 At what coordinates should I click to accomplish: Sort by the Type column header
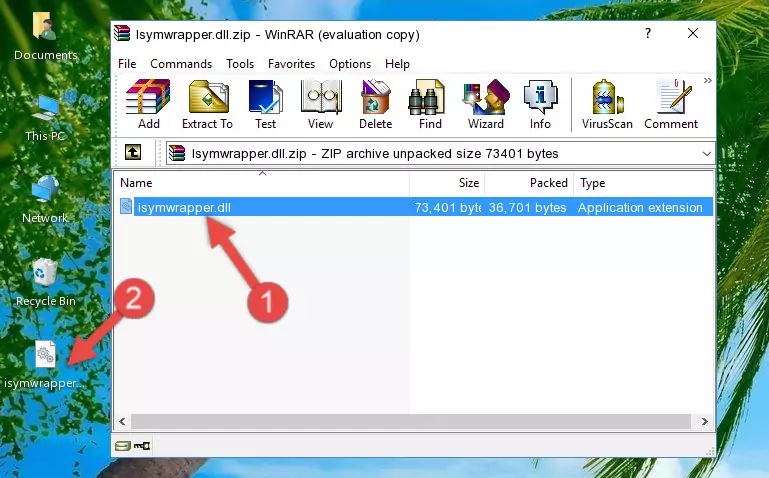[x=643, y=183]
